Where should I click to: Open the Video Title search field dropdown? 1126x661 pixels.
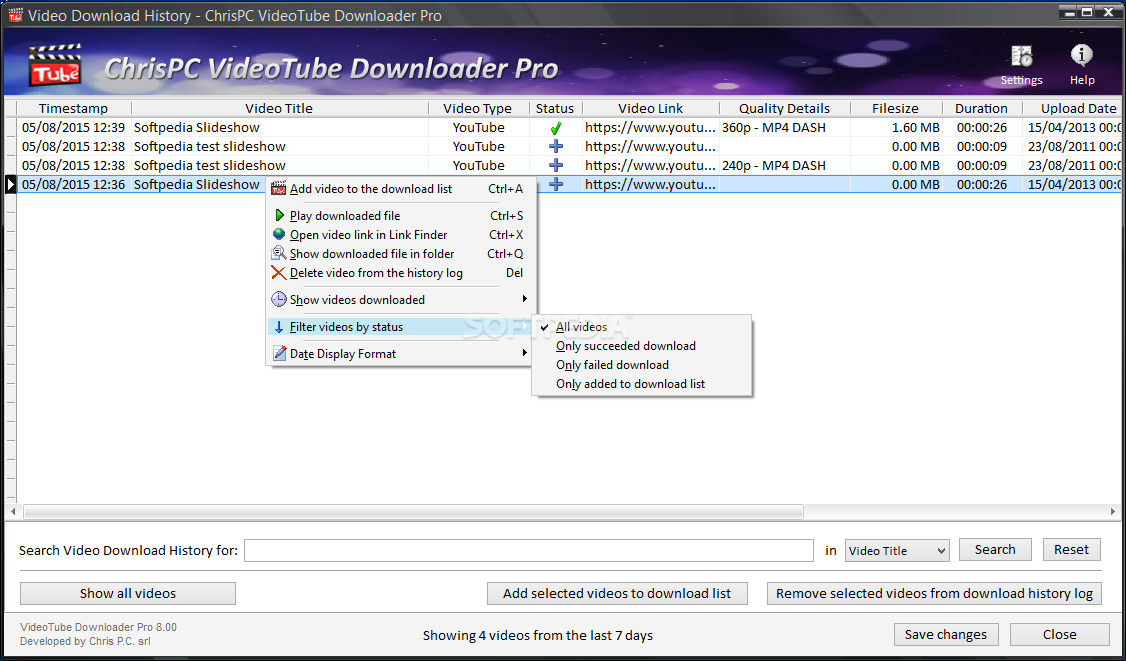(x=897, y=551)
